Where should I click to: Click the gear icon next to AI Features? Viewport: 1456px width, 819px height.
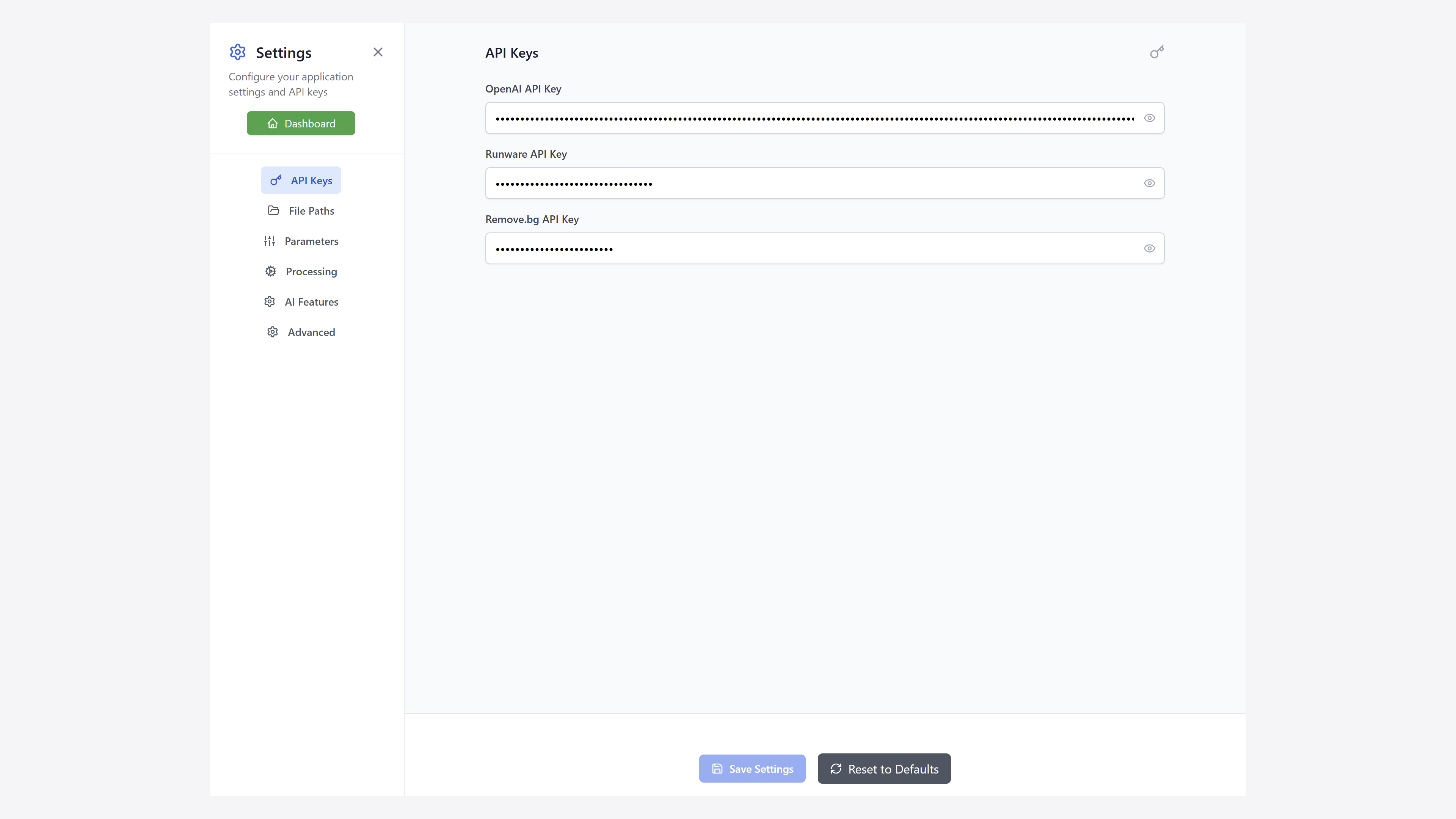coord(270,301)
